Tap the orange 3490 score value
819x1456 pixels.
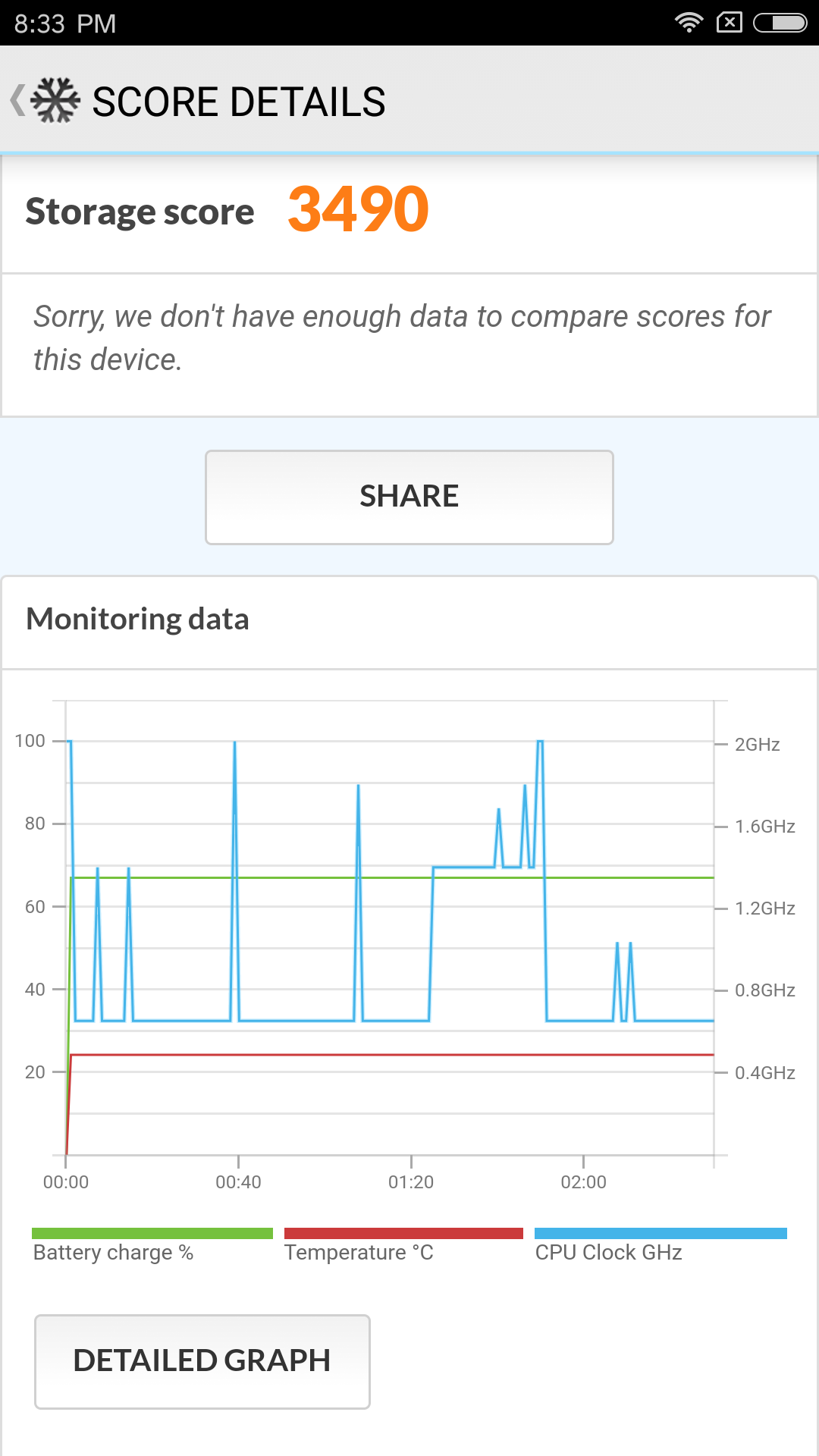[358, 209]
